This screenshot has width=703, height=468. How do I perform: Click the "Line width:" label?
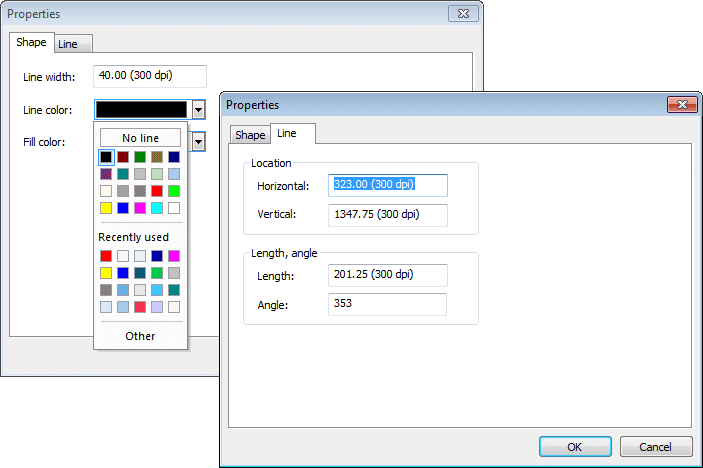click(x=49, y=77)
